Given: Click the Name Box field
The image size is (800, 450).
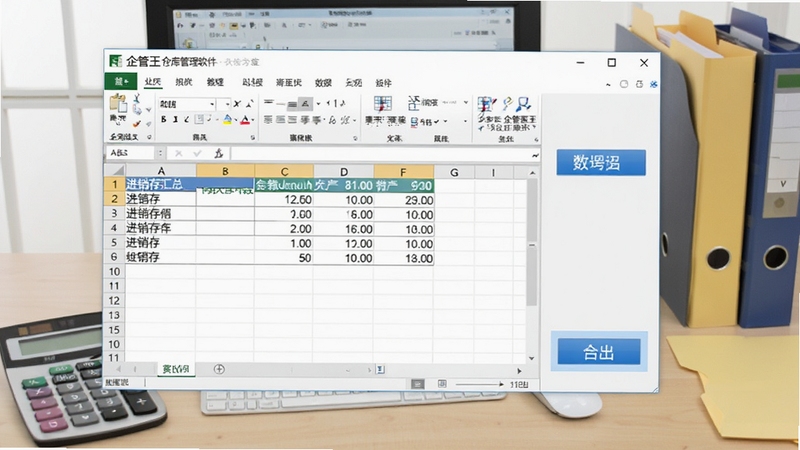Looking at the screenshot, I should [x=130, y=153].
